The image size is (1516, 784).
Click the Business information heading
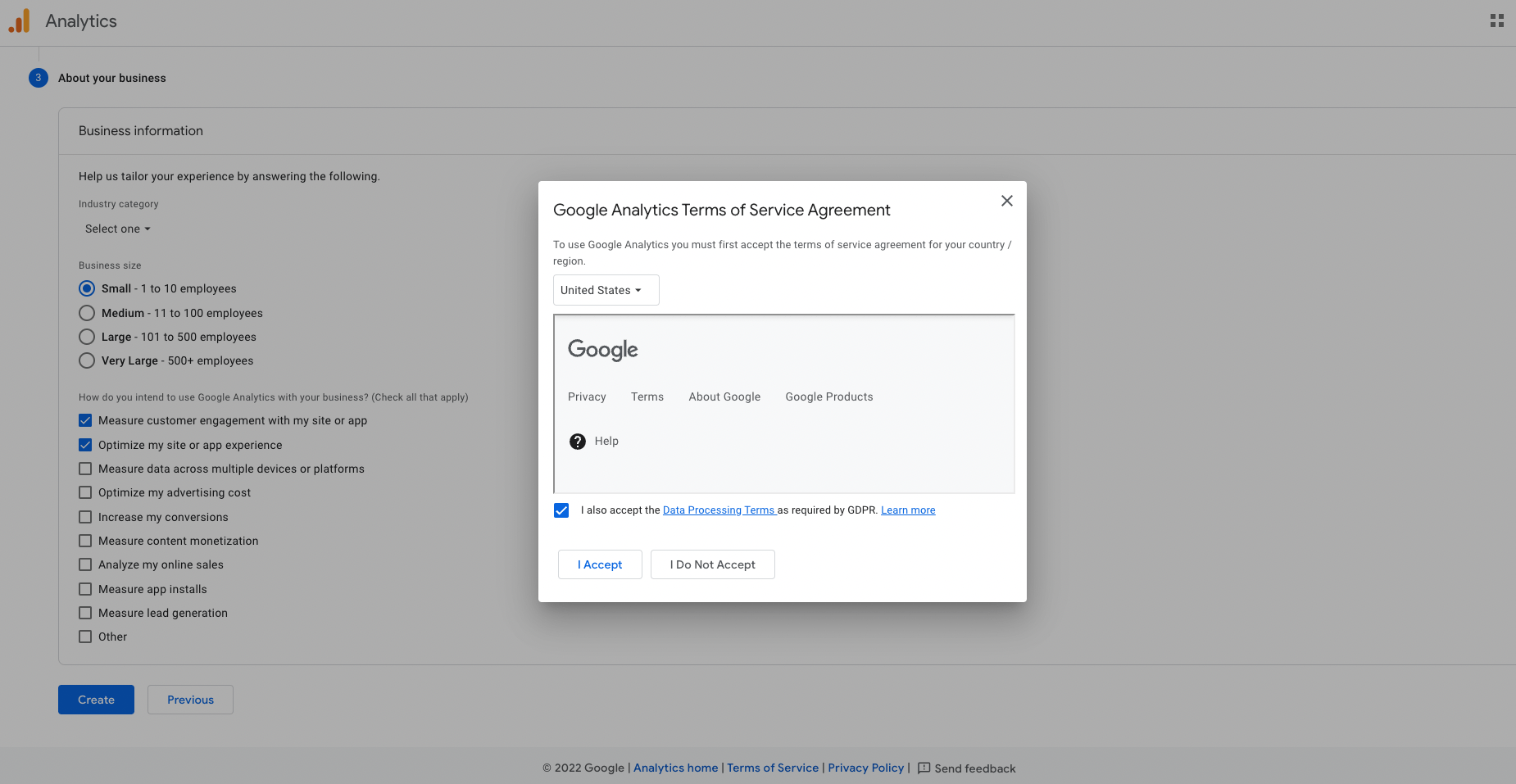pos(141,131)
